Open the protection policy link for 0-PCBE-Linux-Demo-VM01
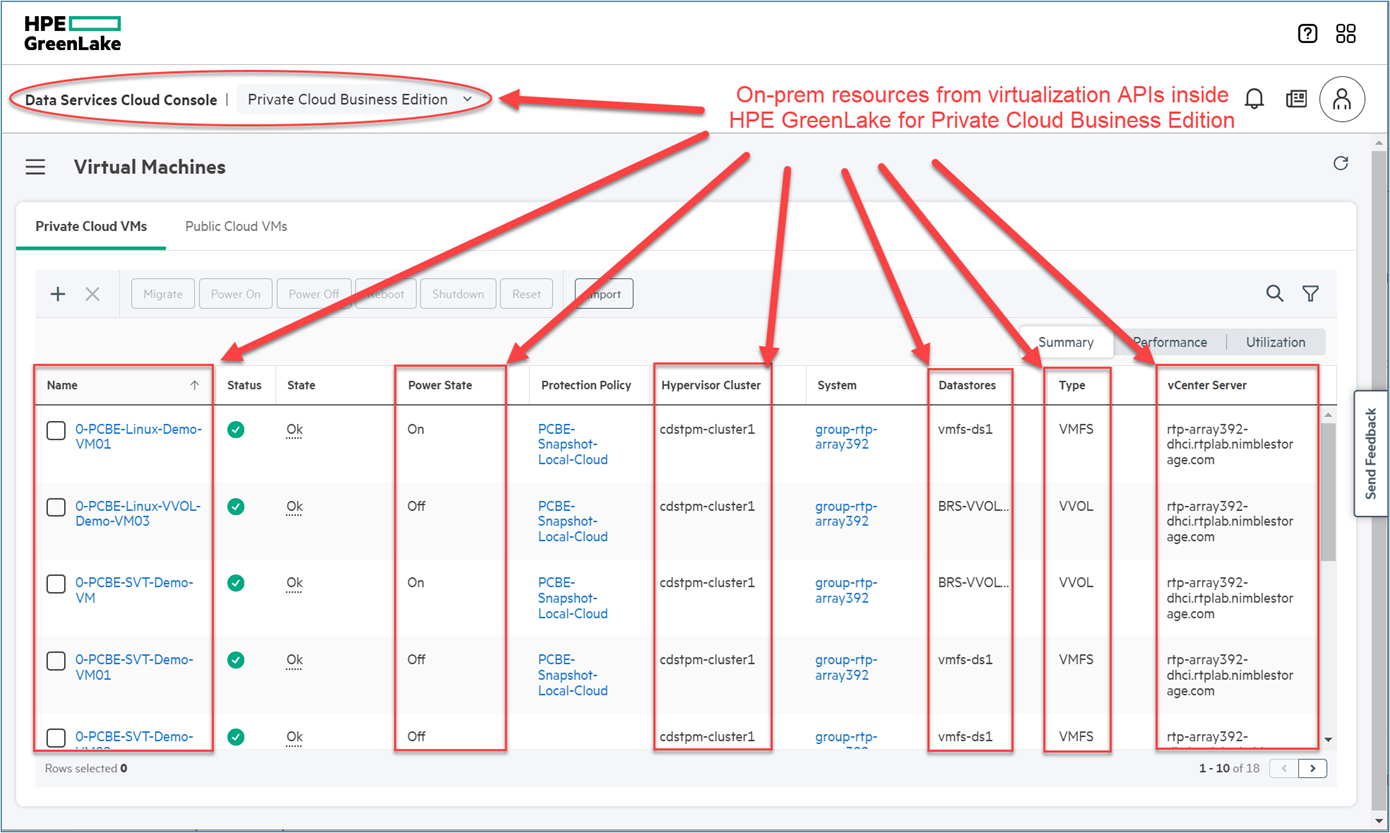The height and width of the screenshot is (833, 1390). click(573, 445)
